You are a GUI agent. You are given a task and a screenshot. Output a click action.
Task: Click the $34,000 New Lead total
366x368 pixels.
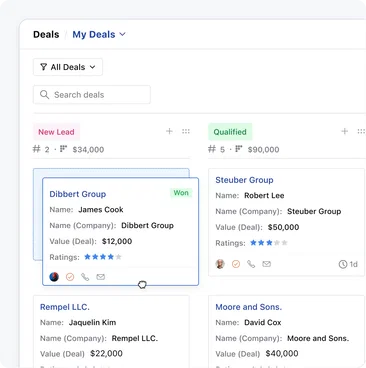(x=88, y=150)
